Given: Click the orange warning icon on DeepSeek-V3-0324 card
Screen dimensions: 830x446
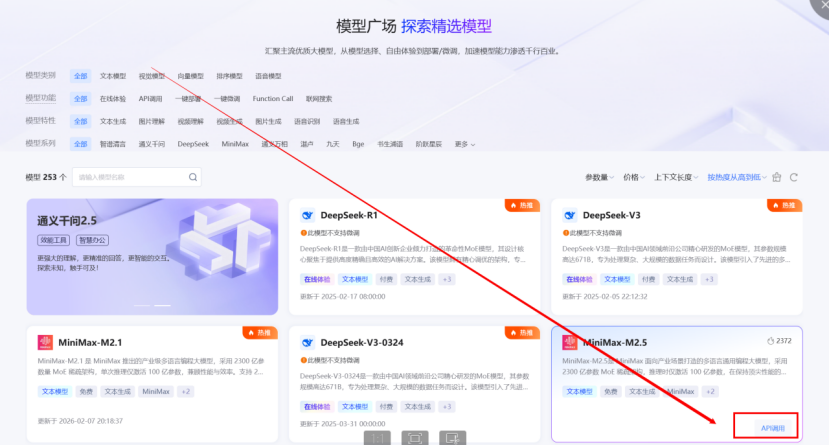Looking at the screenshot, I should (303, 360).
